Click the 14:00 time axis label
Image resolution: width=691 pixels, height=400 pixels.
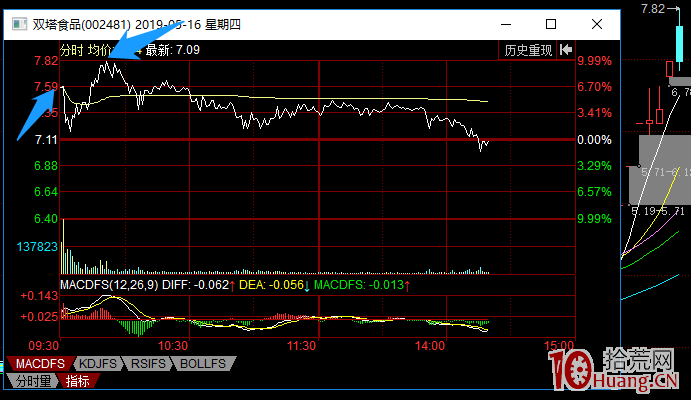click(430, 346)
